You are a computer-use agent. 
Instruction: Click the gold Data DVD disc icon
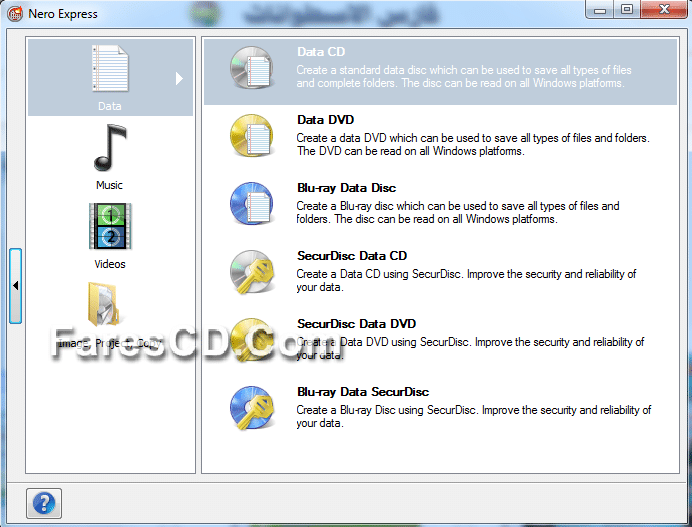pos(252,136)
